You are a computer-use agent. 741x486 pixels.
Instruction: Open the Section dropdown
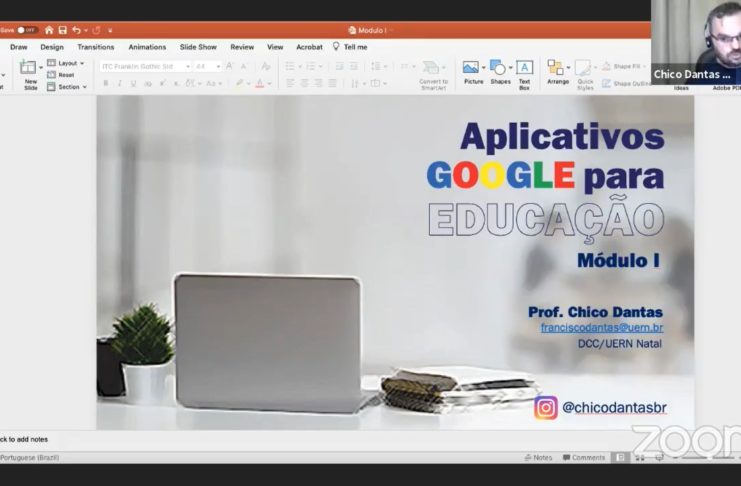point(67,87)
